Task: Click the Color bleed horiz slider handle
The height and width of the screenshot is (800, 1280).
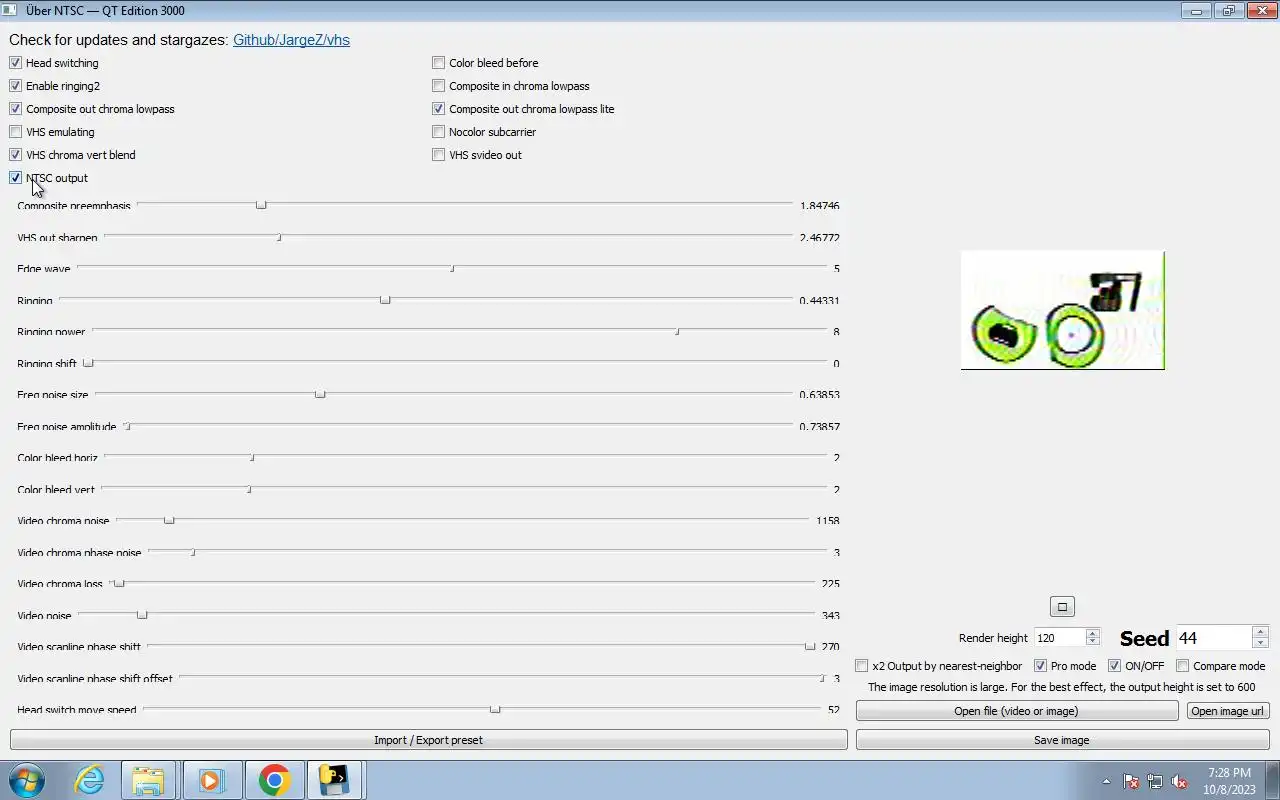Action: pos(252,457)
